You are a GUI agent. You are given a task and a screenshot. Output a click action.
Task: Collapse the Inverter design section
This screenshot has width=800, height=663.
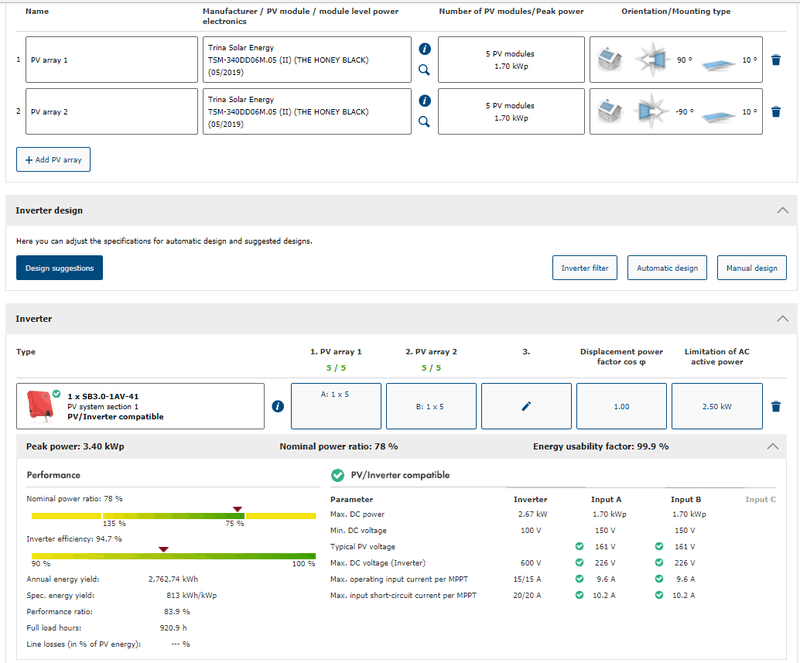point(782,211)
